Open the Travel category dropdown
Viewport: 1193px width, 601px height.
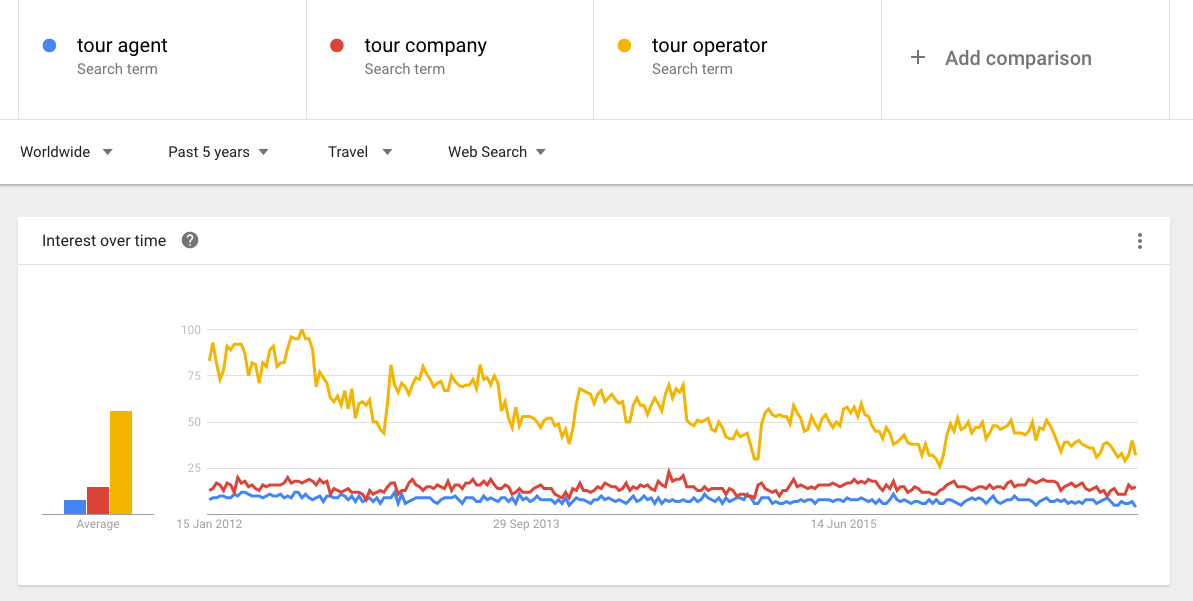coord(360,152)
